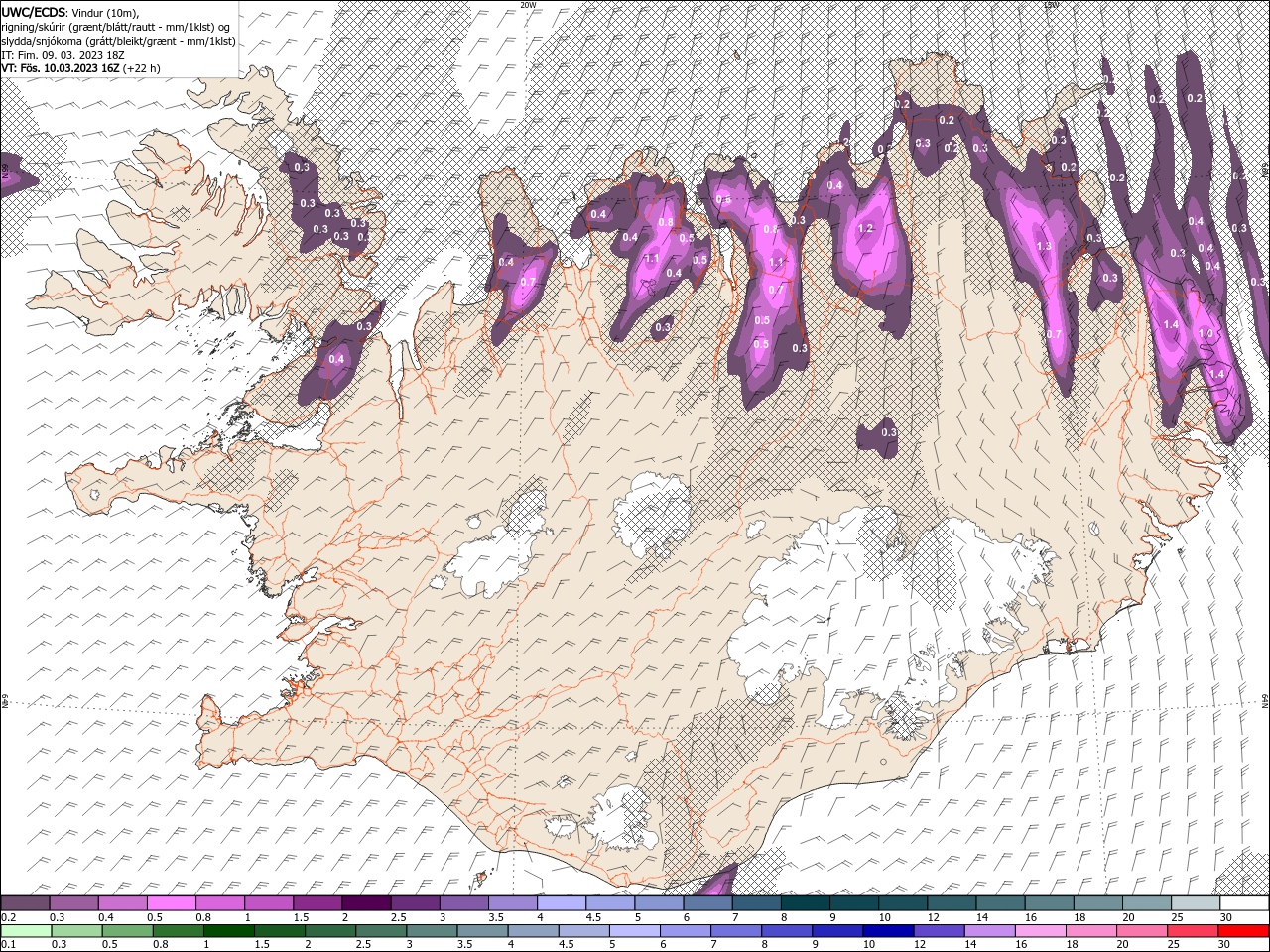The image size is (1270, 952).
Task: Click the bottom-row swatch from 25 to 30
Action: 1194,931
